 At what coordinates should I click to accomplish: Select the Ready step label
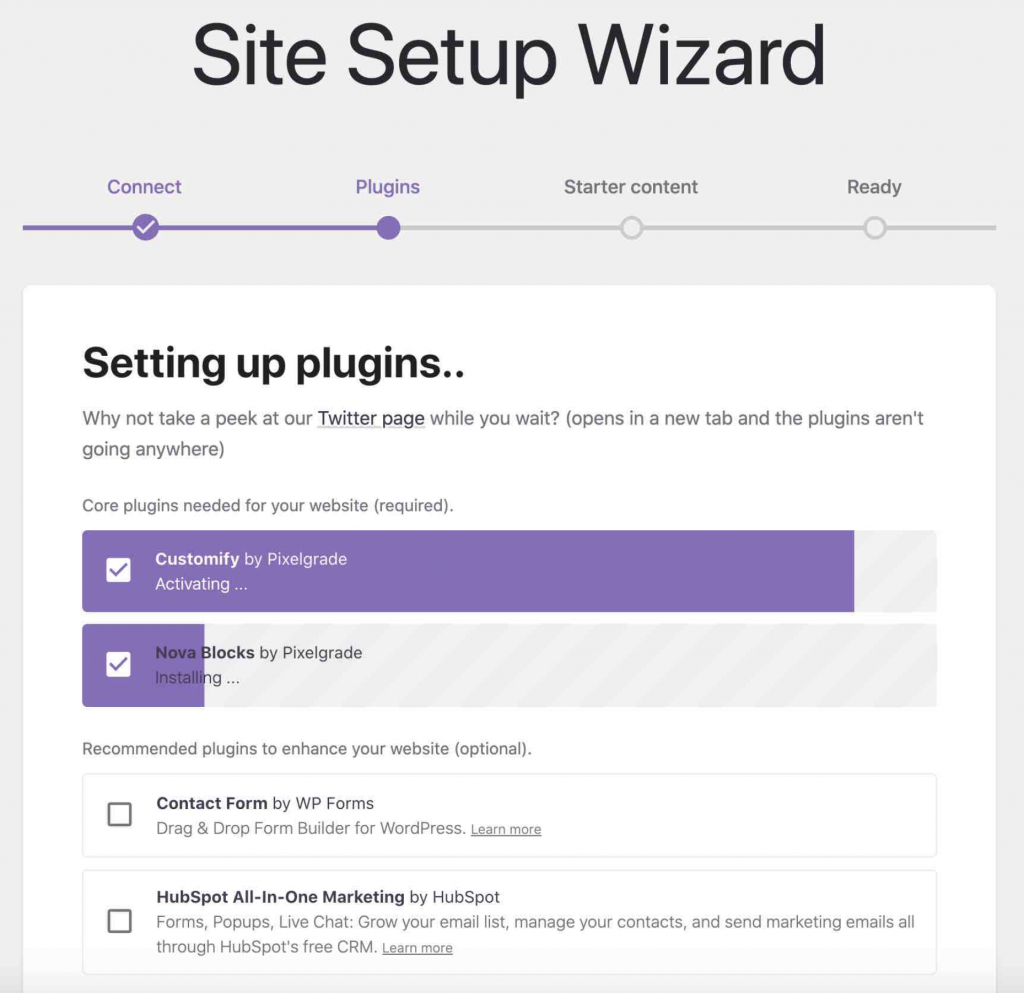click(874, 186)
